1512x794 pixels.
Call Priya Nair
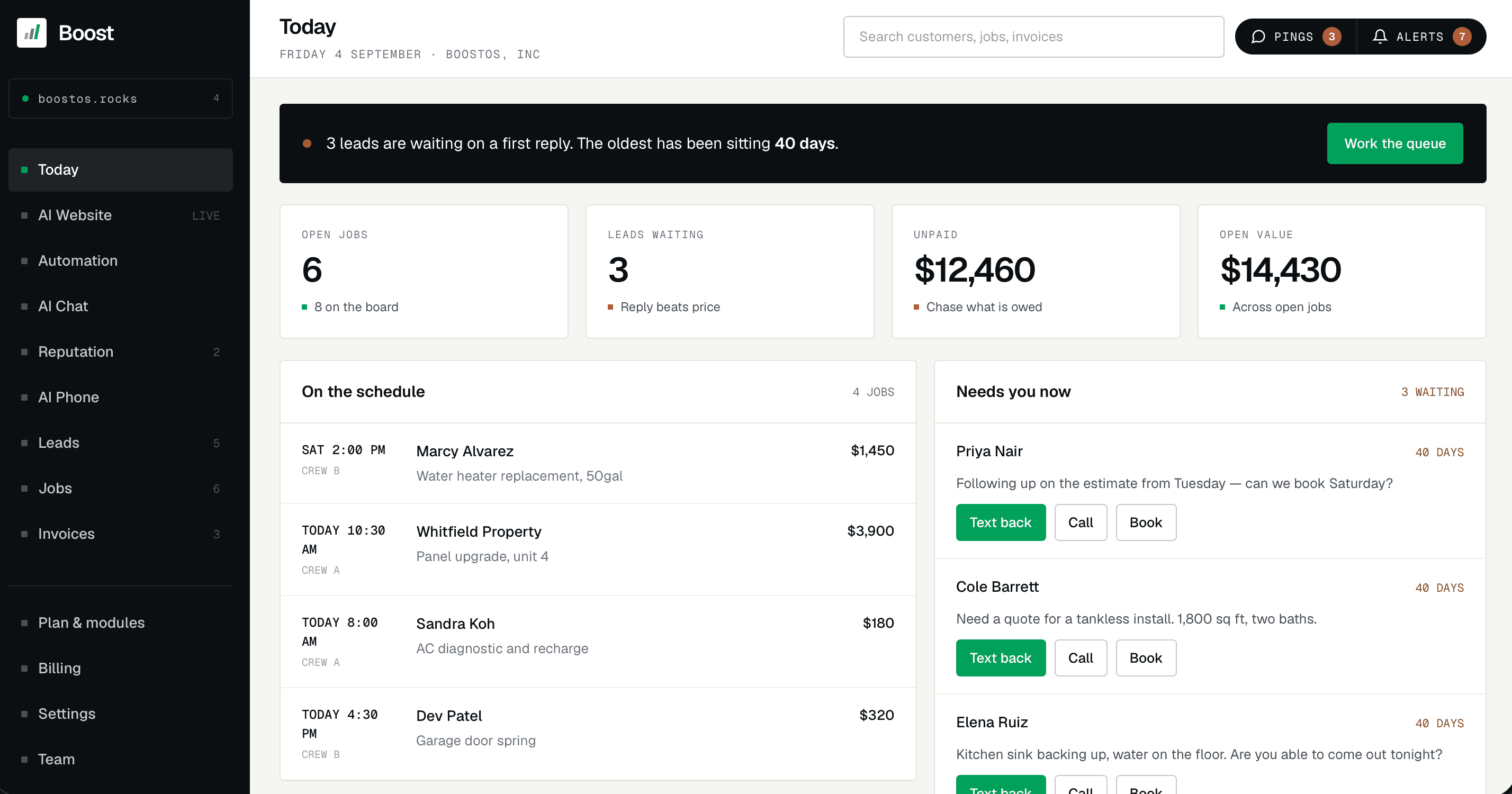pyautogui.click(x=1080, y=522)
